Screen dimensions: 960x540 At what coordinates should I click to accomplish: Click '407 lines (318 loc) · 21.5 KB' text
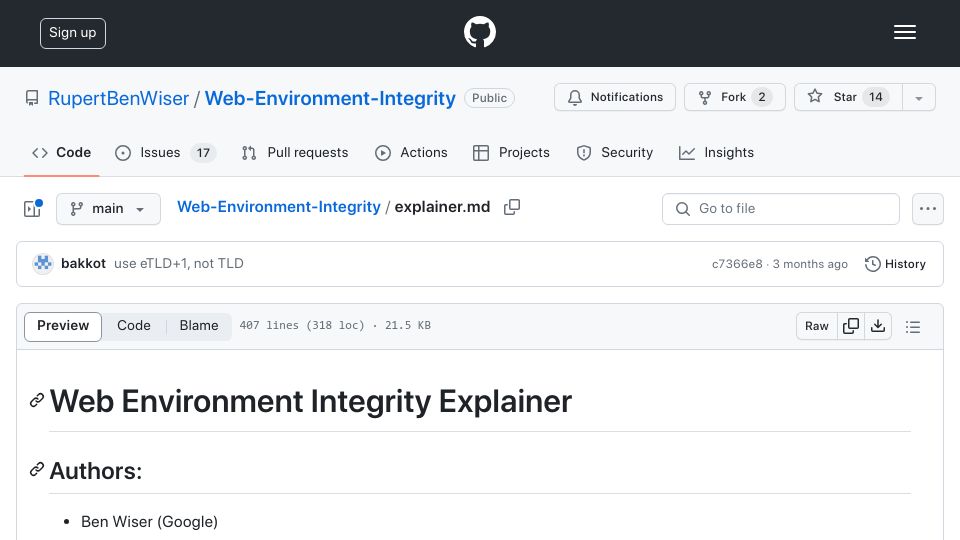(335, 326)
